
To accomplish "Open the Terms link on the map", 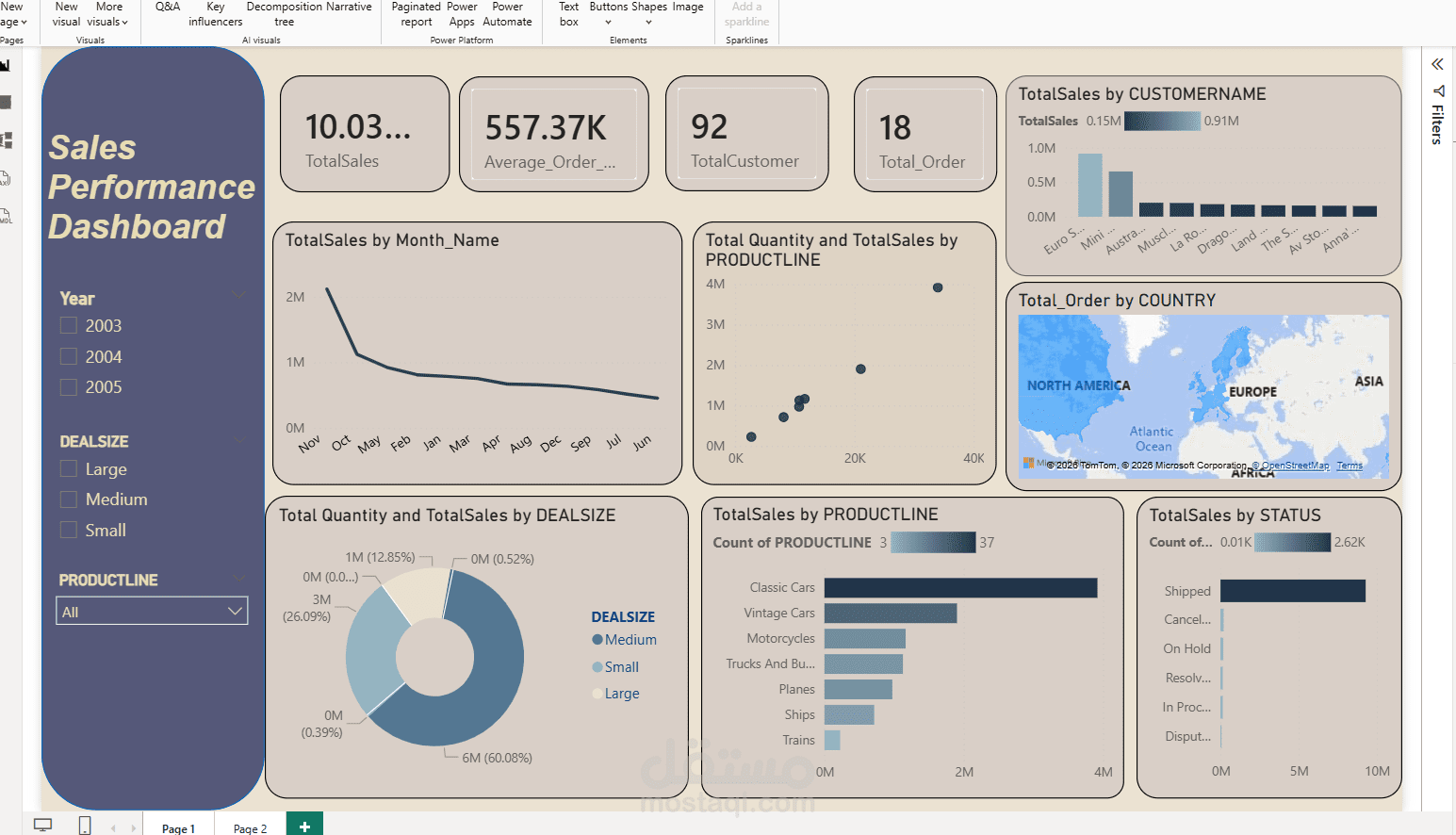I will tap(1349, 466).
